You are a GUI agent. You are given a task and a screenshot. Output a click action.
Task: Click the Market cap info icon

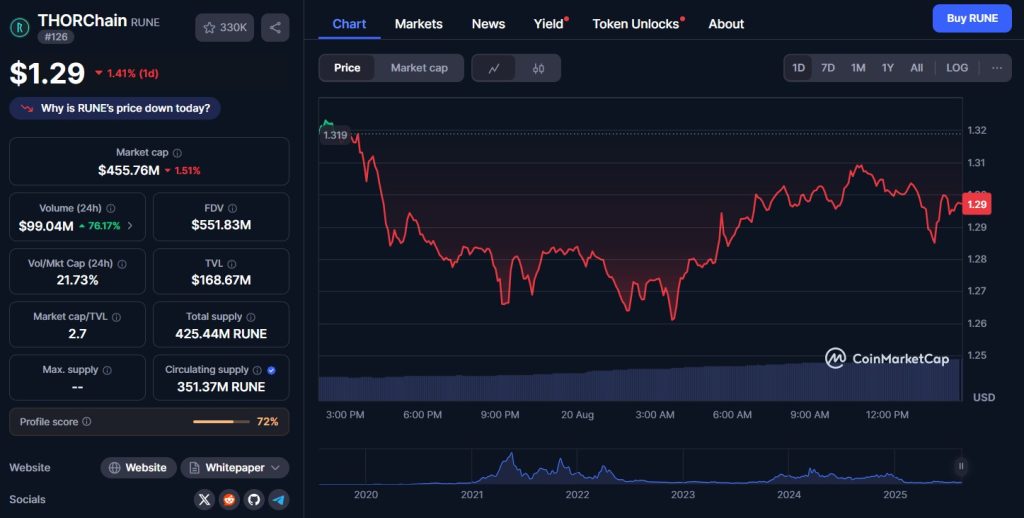click(177, 153)
